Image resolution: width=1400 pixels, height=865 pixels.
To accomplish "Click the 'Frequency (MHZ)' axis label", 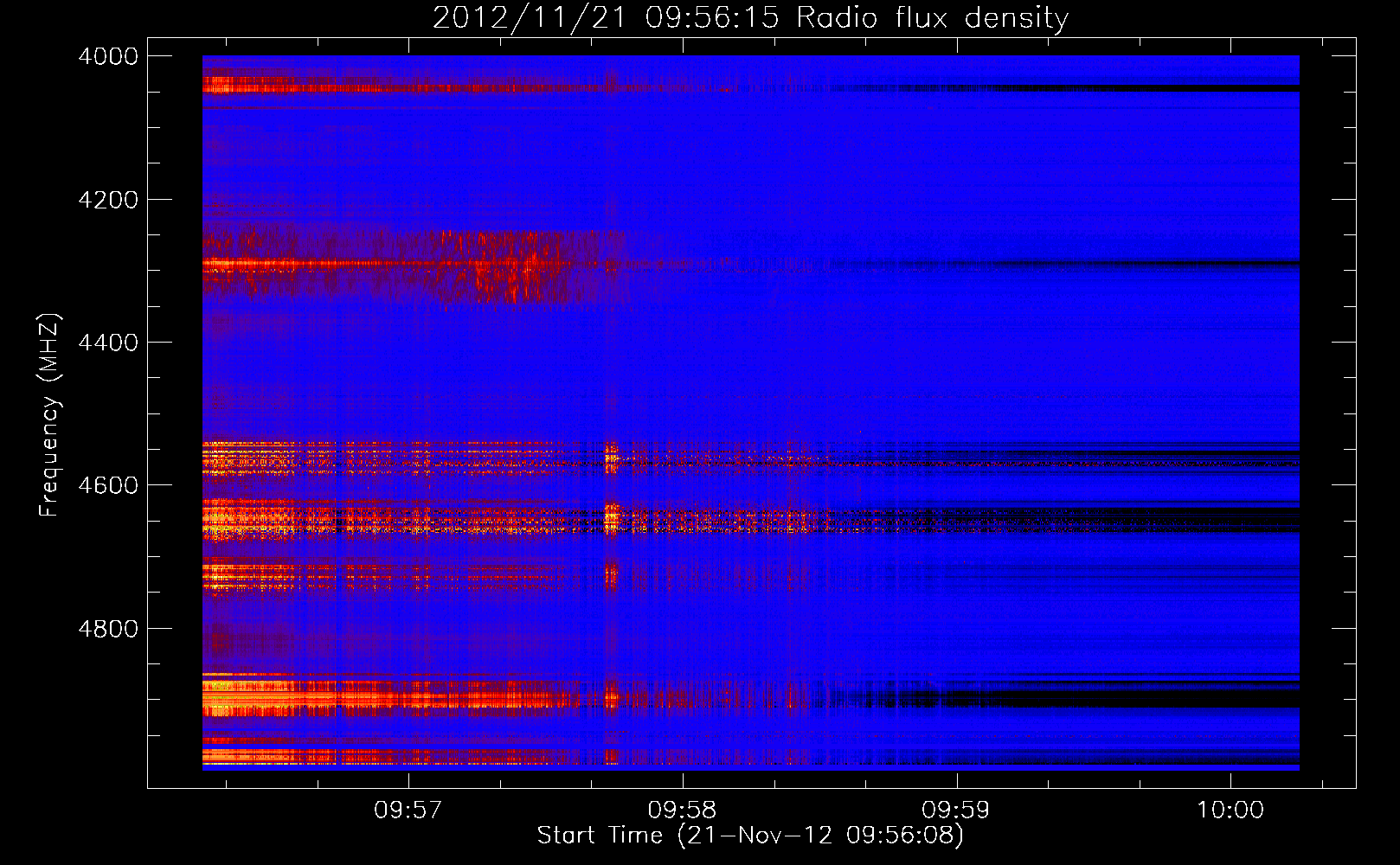I will [x=49, y=414].
